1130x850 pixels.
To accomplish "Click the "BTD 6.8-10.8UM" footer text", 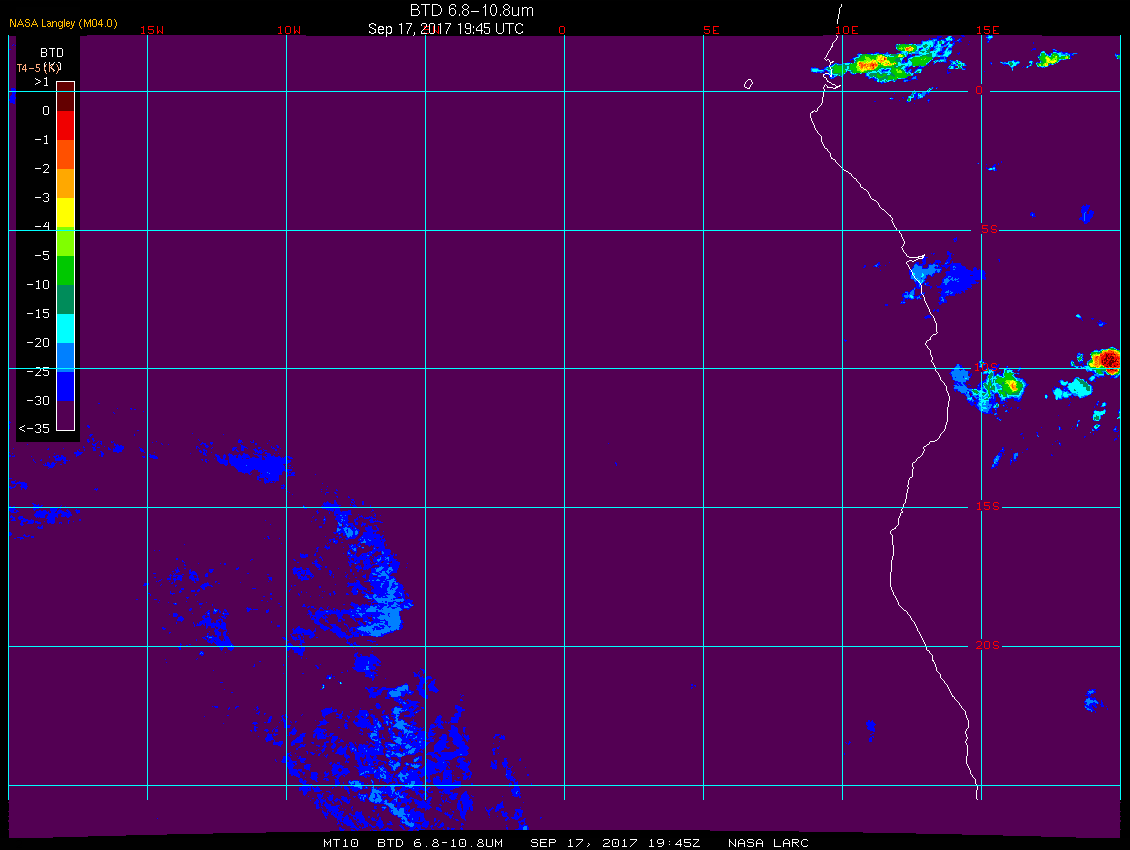I will (440, 843).
